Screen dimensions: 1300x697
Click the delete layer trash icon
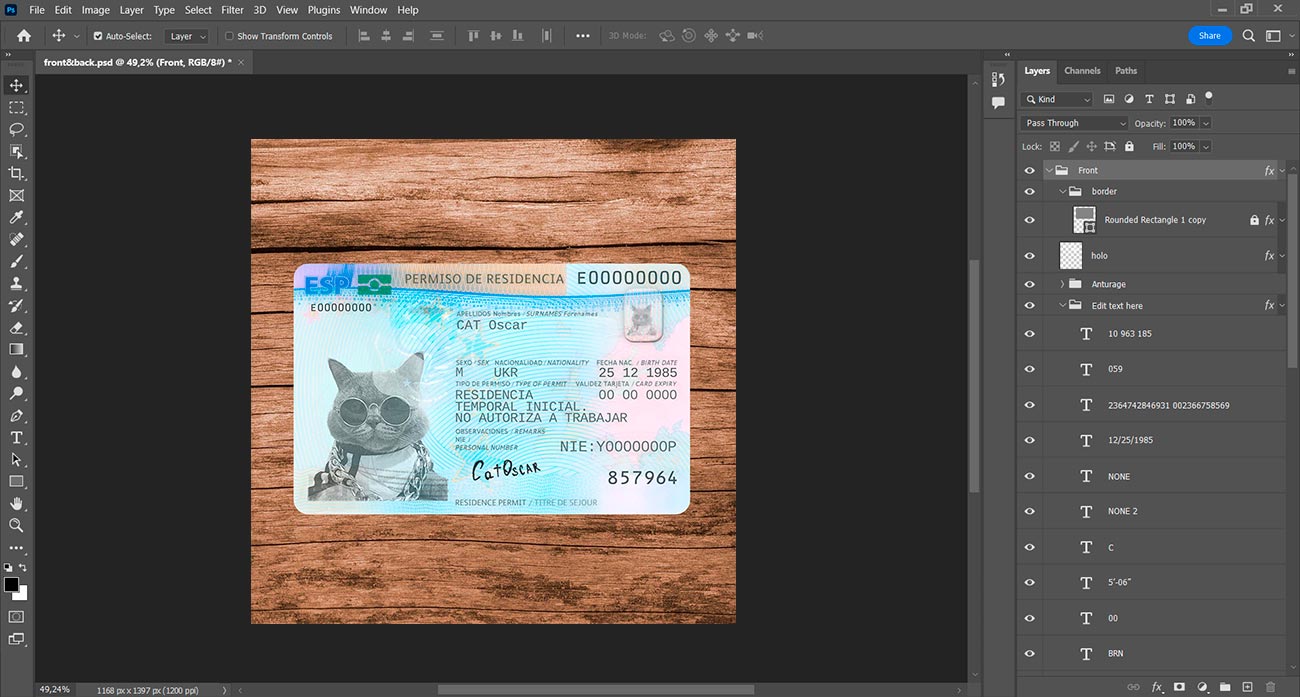pos(1270,687)
